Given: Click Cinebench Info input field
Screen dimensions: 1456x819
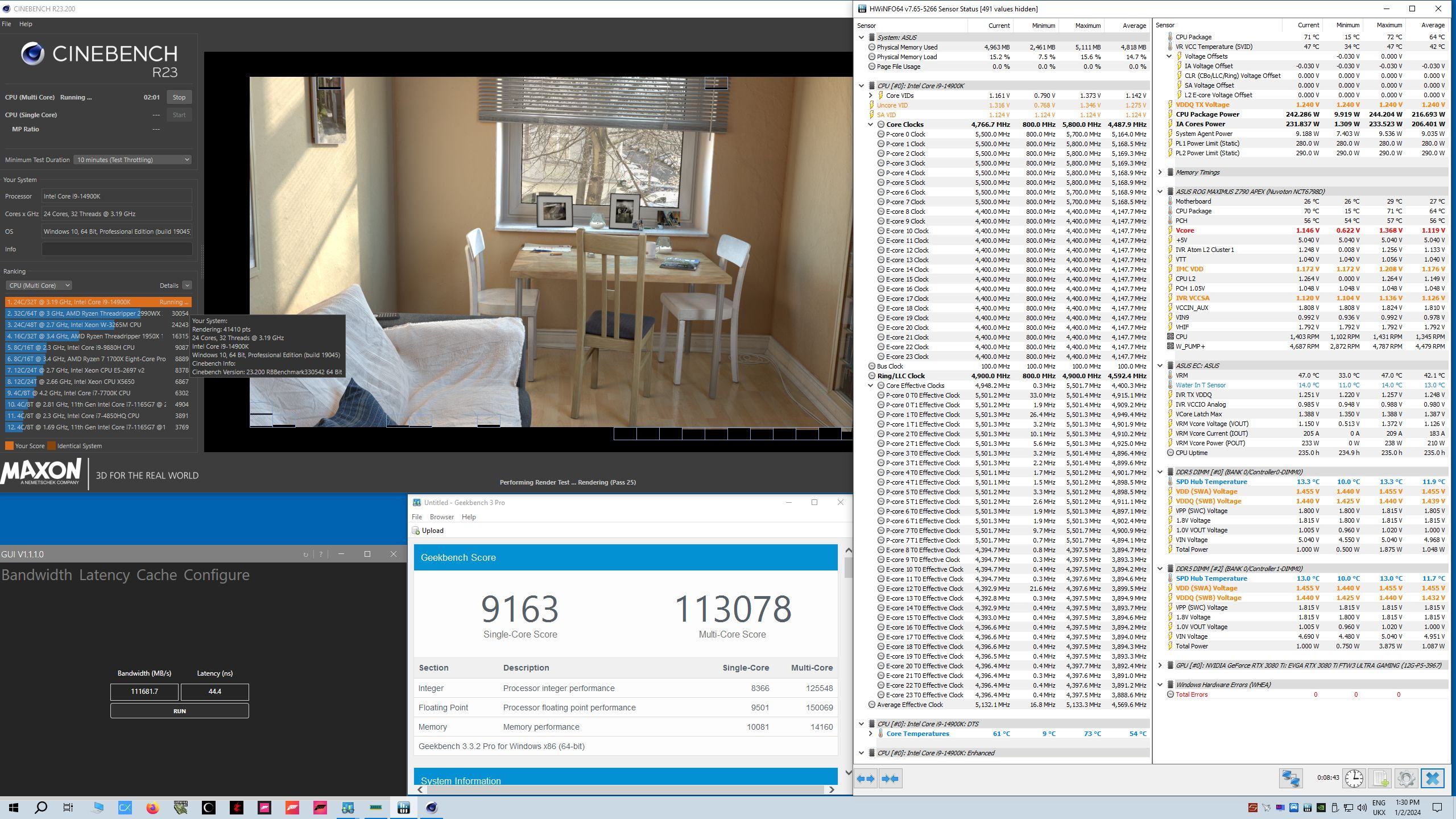Looking at the screenshot, I should pos(117,249).
